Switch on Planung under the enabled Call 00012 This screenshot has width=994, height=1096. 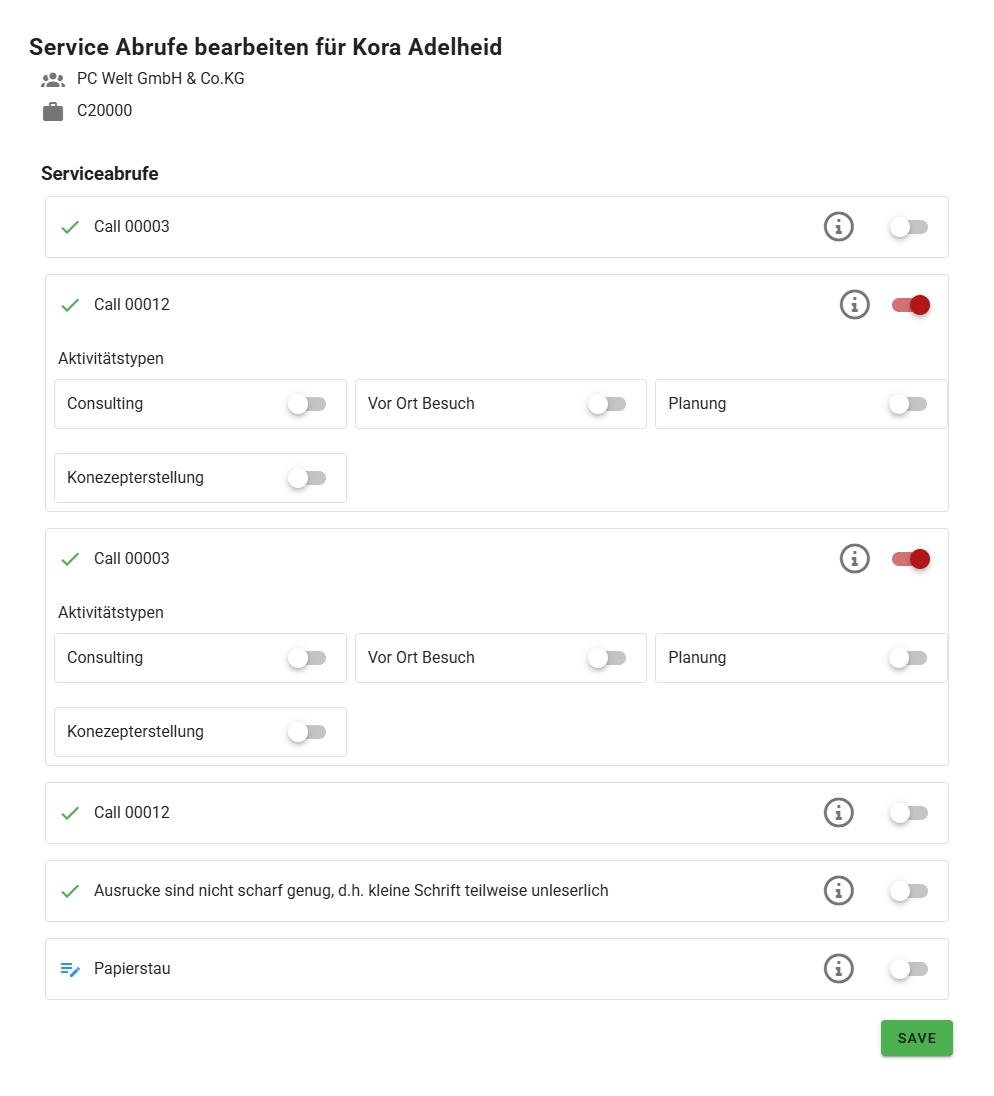pos(907,404)
